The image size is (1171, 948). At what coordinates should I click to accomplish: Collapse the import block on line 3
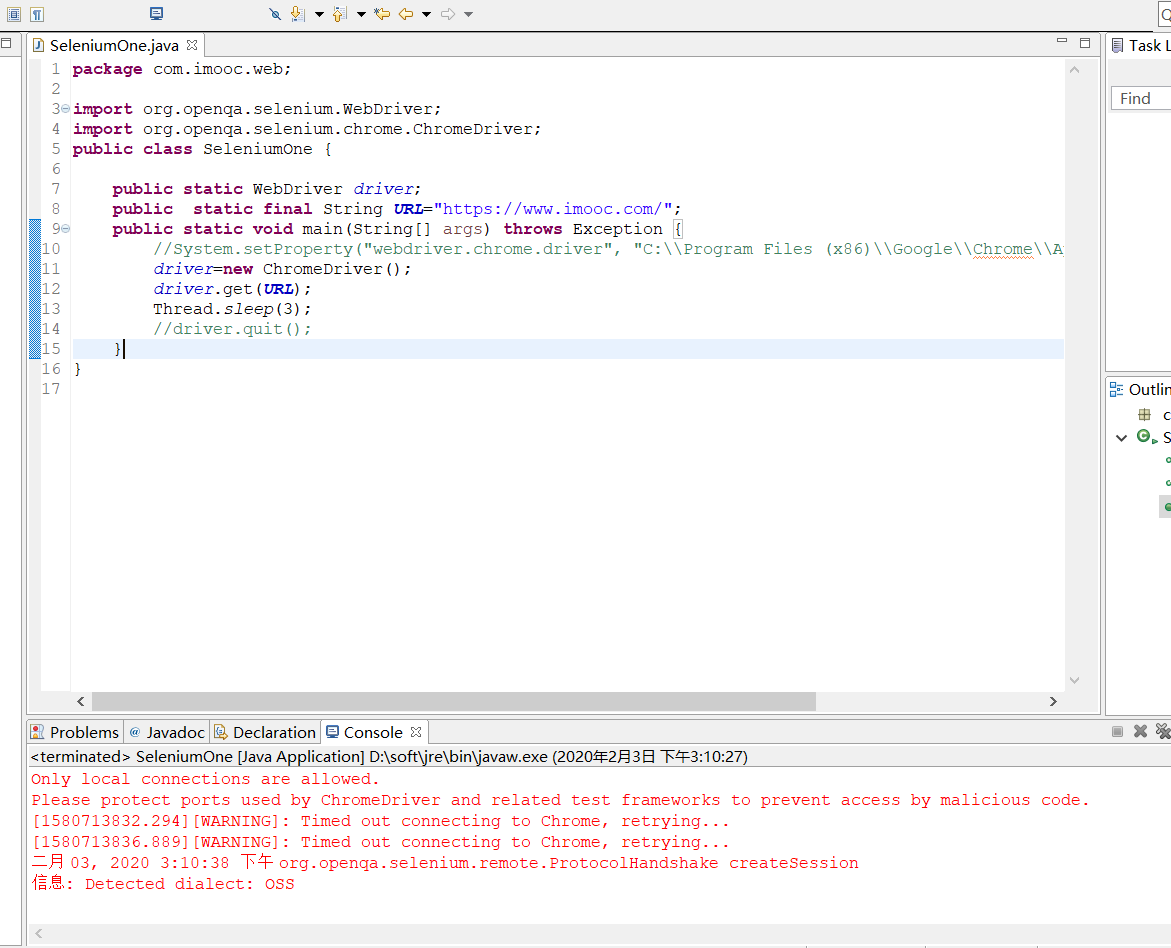point(66,109)
